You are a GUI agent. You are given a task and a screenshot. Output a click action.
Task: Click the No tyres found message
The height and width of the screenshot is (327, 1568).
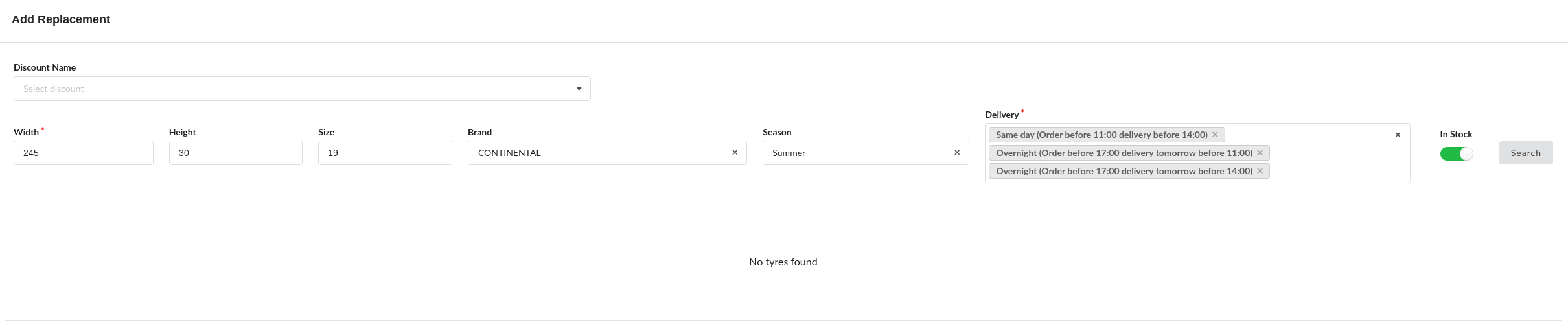point(783,262)
